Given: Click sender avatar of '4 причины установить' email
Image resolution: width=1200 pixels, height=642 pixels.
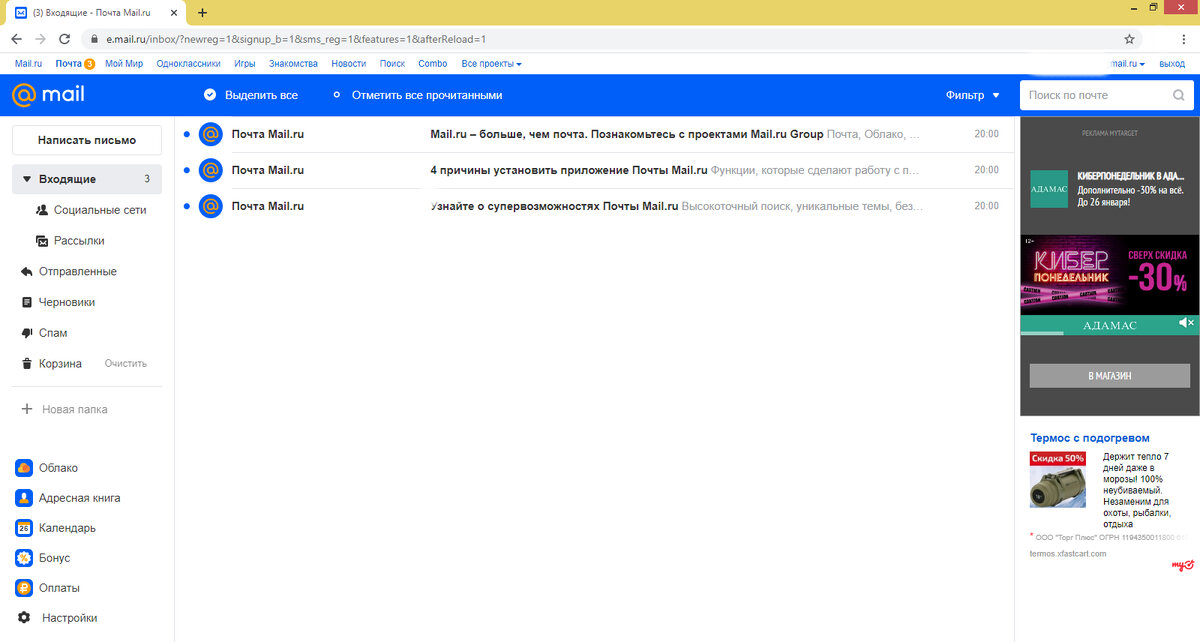Looking at the screenshot, I should 210,170.
